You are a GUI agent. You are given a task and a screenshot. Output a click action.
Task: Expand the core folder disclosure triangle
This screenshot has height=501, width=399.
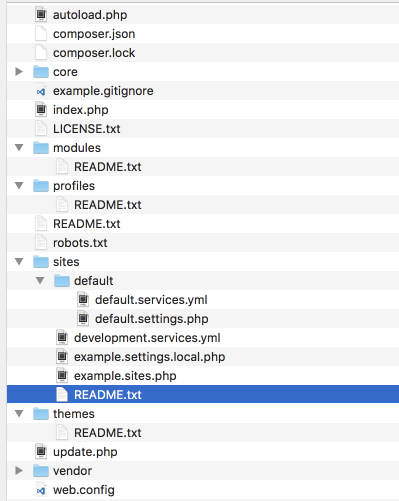19,71
